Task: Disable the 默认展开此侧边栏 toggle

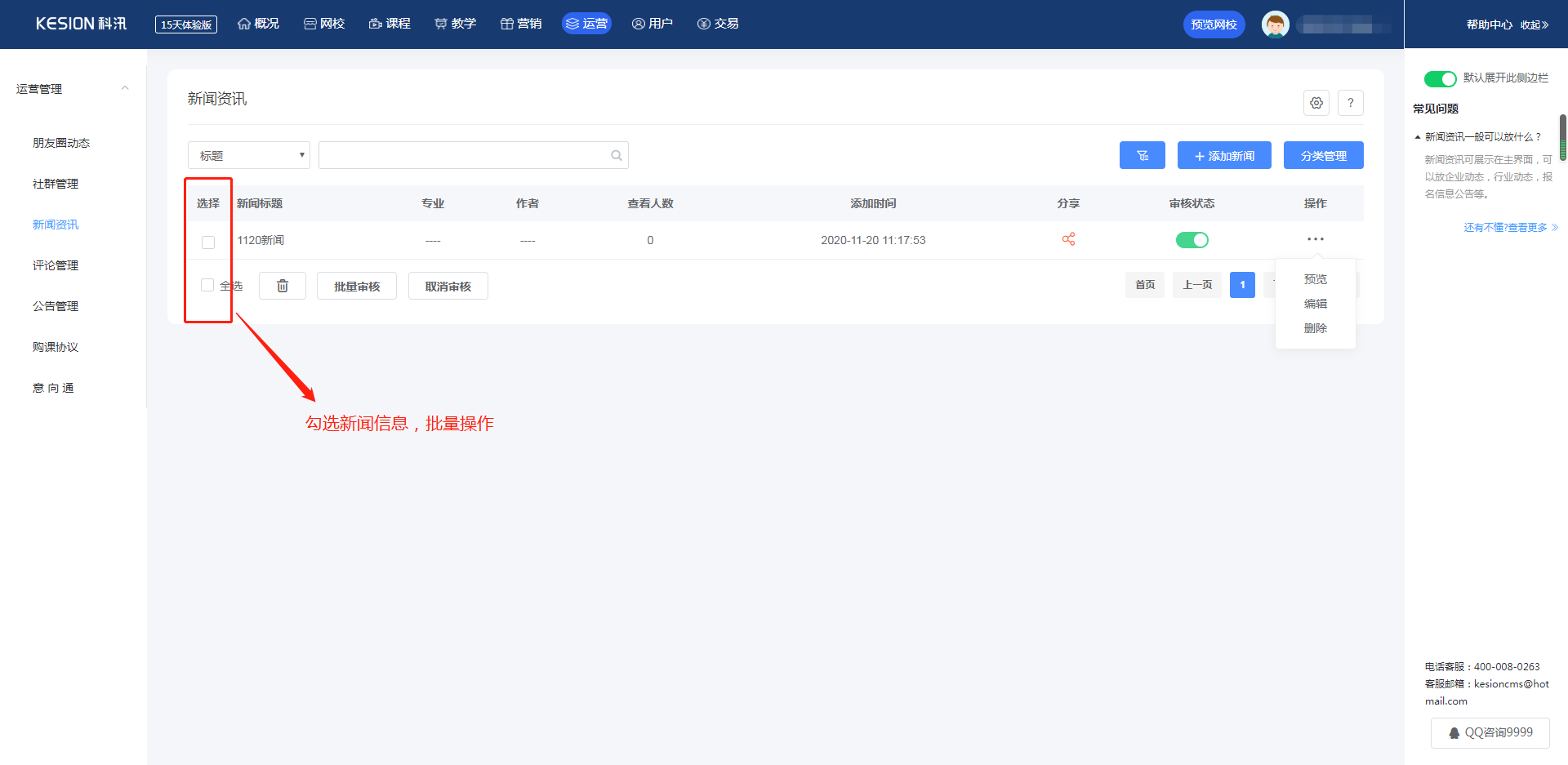Action: 1440,78
